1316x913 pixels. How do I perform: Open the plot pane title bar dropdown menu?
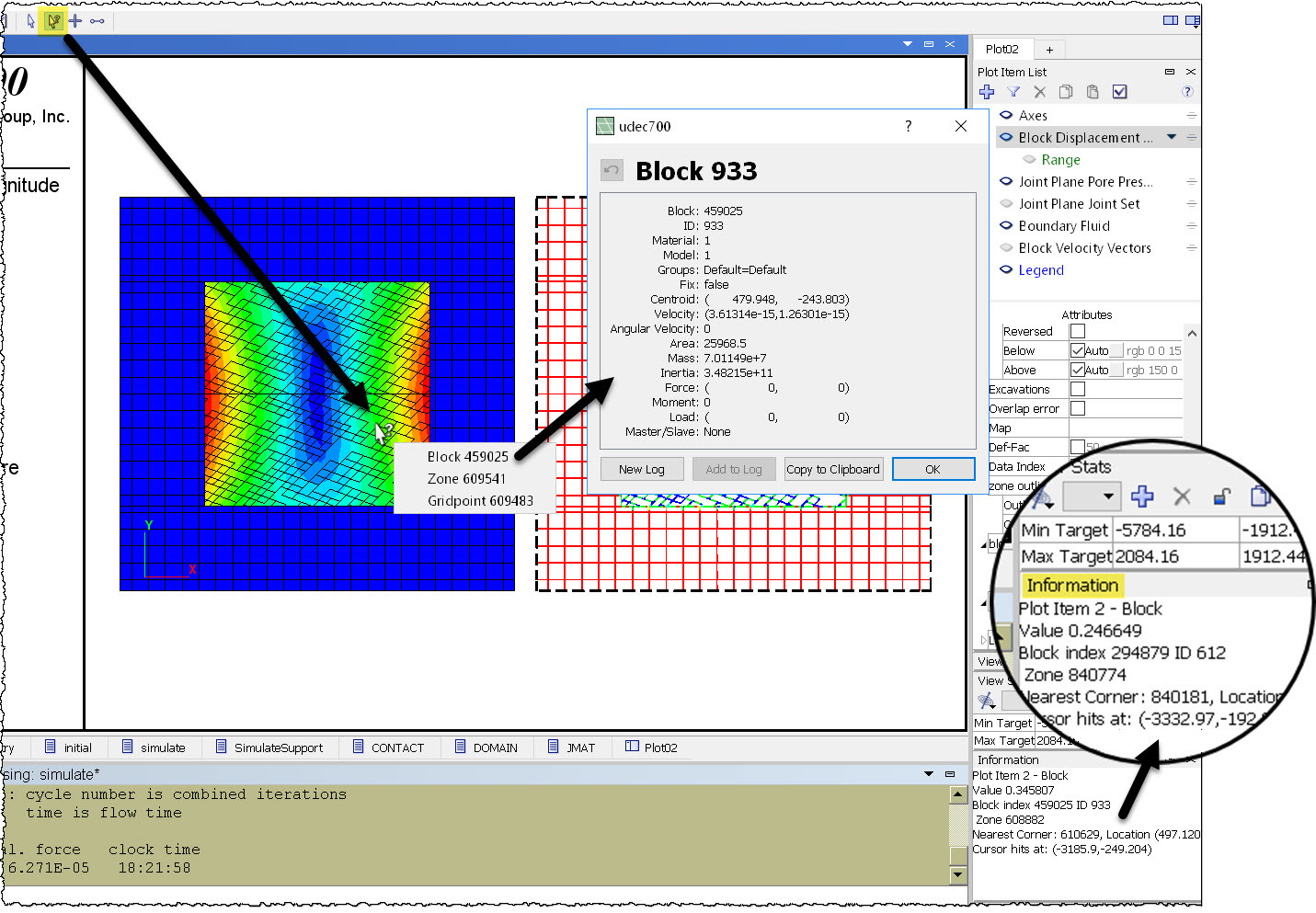[908, 44]
